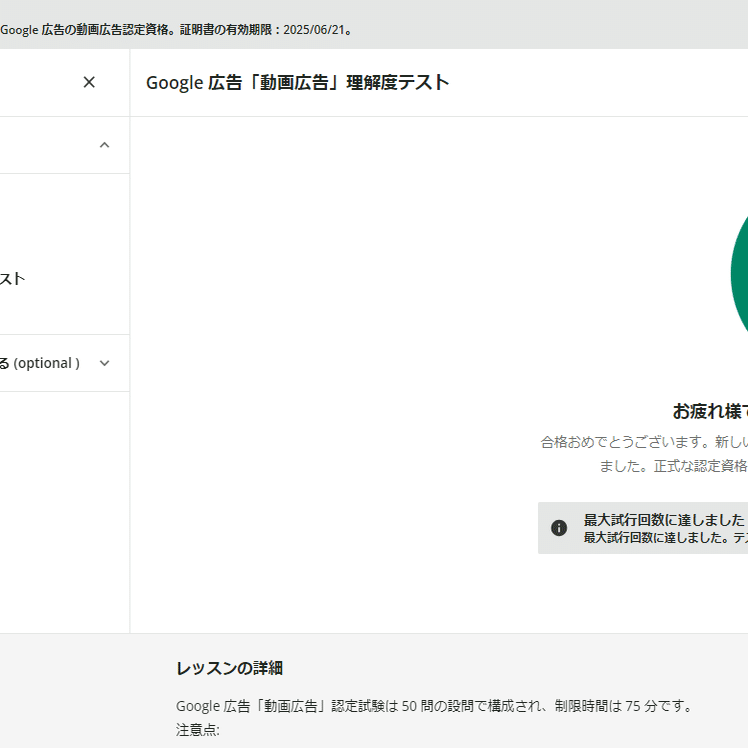This screenshot has height=748, width=748.
Task: Click the bold 最大試行回数に達しました notice title
Action: pyautogui.click(x=664, y=519)
